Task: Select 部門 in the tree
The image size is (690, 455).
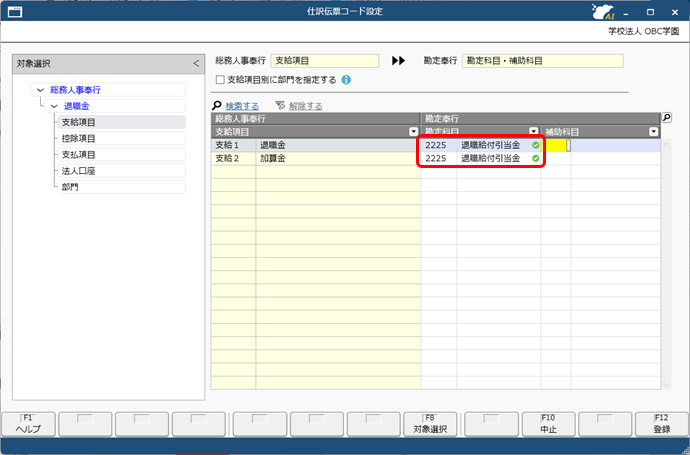Action: [x=121, y=187]
